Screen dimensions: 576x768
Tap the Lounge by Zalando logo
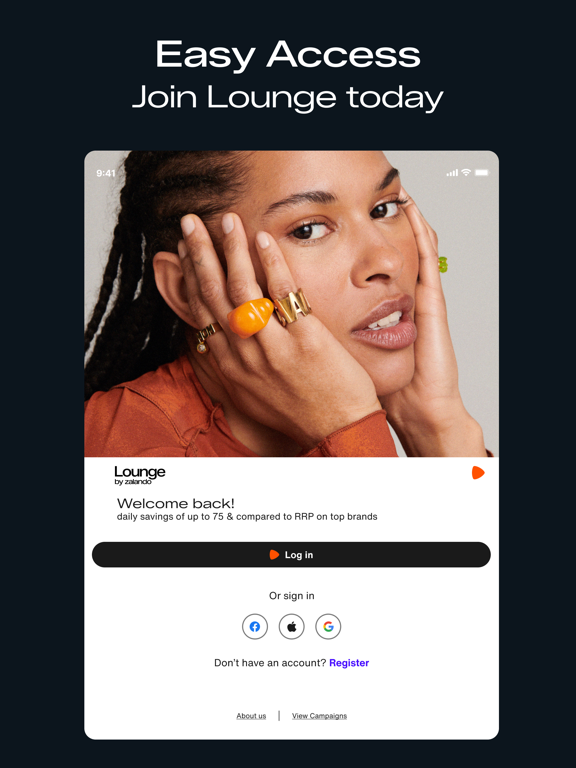click(x=140, y=475)
